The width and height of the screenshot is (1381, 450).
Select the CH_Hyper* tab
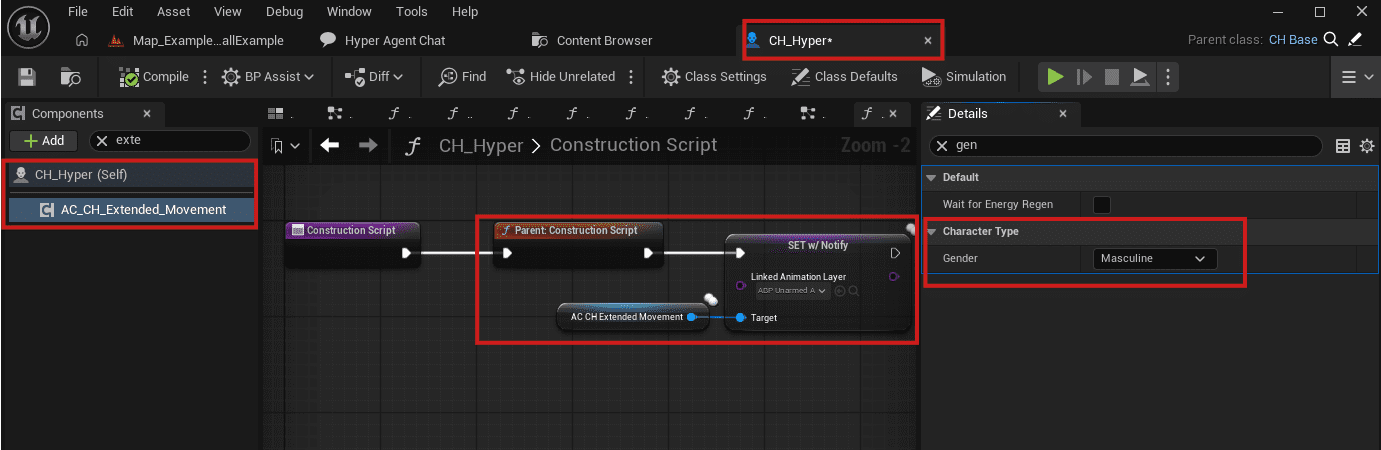click(x=800, y=41)
